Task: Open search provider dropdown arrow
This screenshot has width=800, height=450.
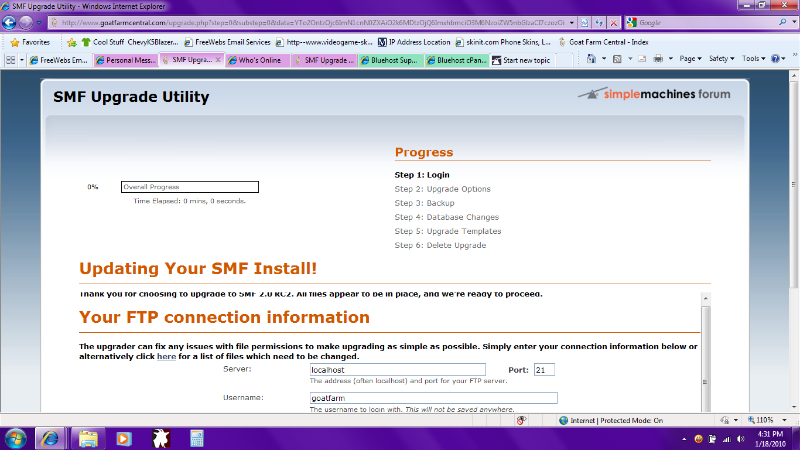Action: pyautogui.click(x=794, y=22)
